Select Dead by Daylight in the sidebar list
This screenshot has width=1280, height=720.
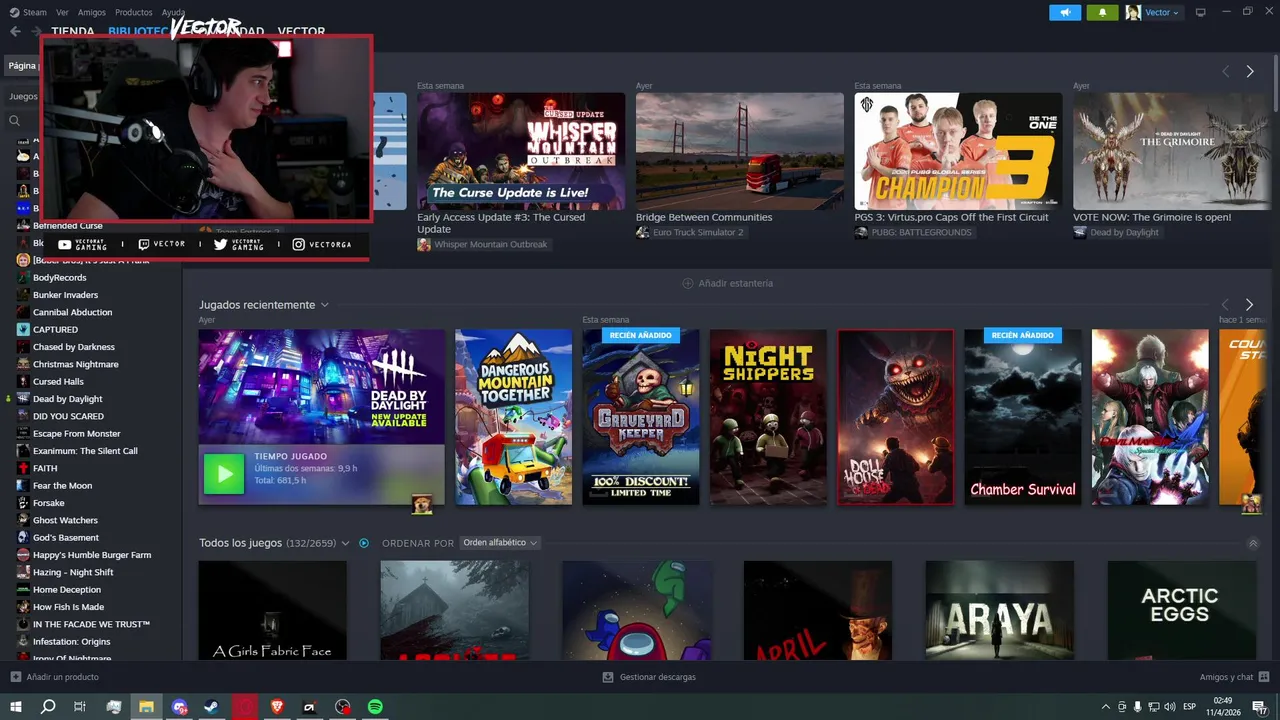point(67,399)
